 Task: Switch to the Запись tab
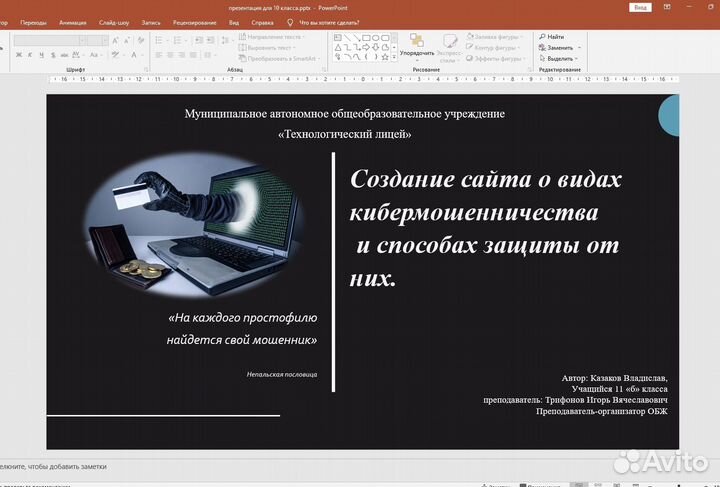pos(151,22)
